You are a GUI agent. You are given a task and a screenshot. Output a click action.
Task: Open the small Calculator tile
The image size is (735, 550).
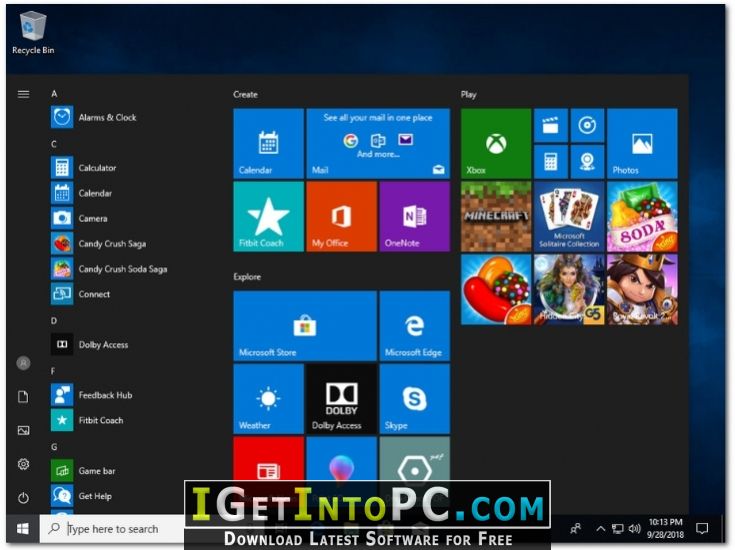point(551,162)
